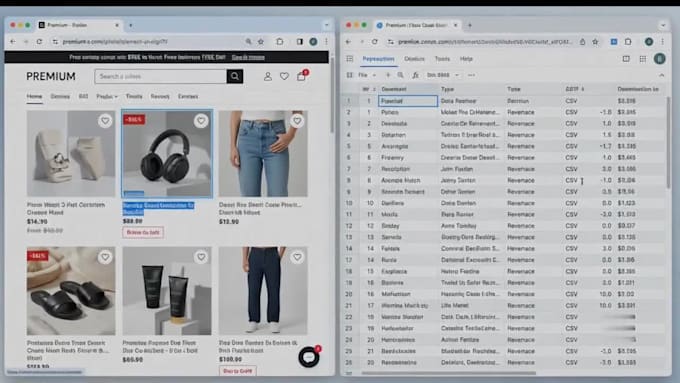Open the account profile icon in store header
The height and width of the screenshot is (383, 680).
(x=268, y=77)
